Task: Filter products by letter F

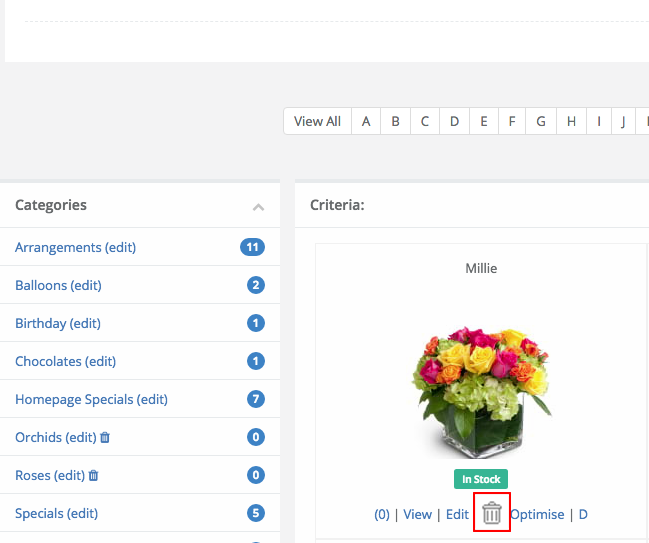Action: point(512,121)
